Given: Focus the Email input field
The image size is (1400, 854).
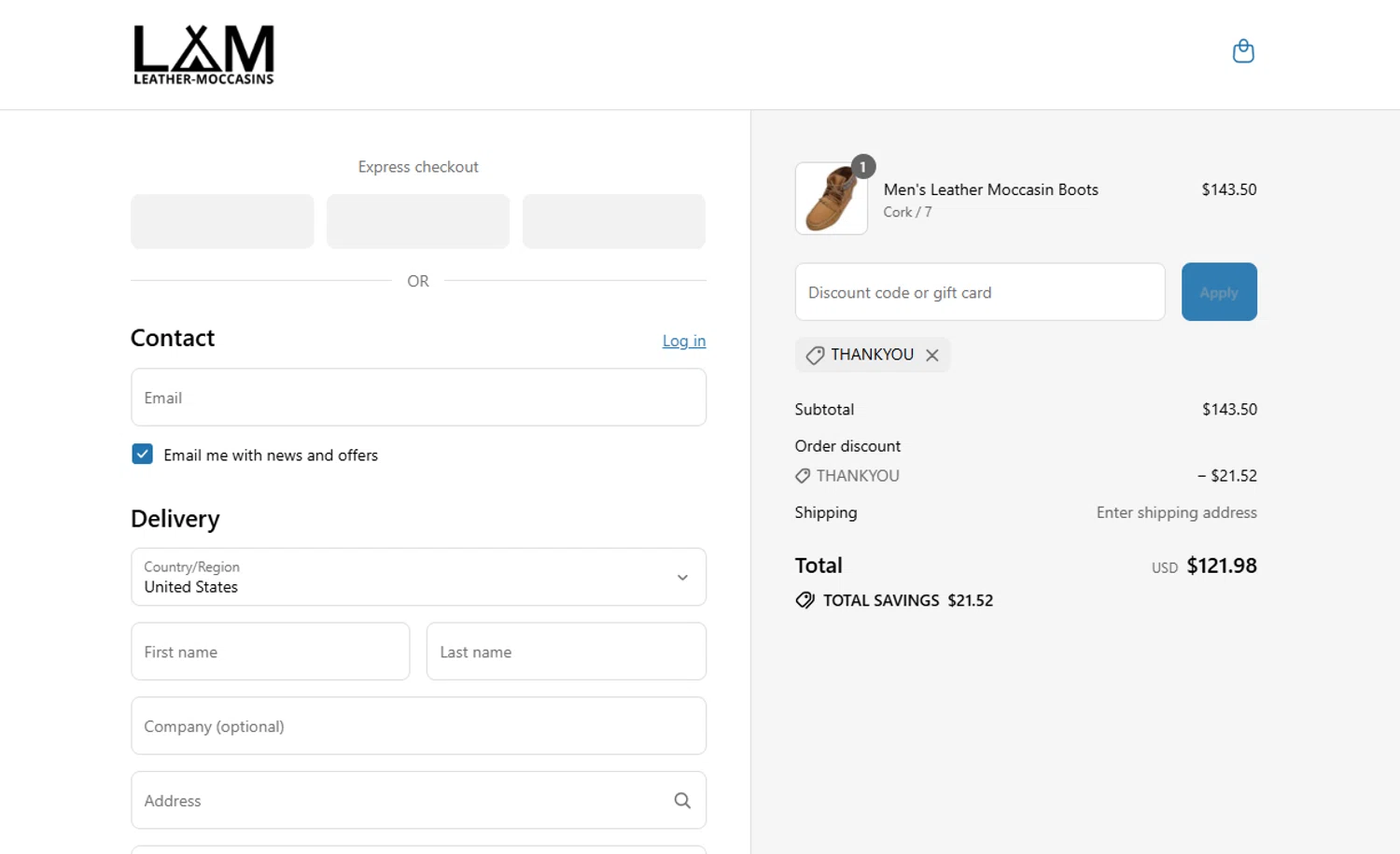Looking at the screenshot, I should point(418,398).
